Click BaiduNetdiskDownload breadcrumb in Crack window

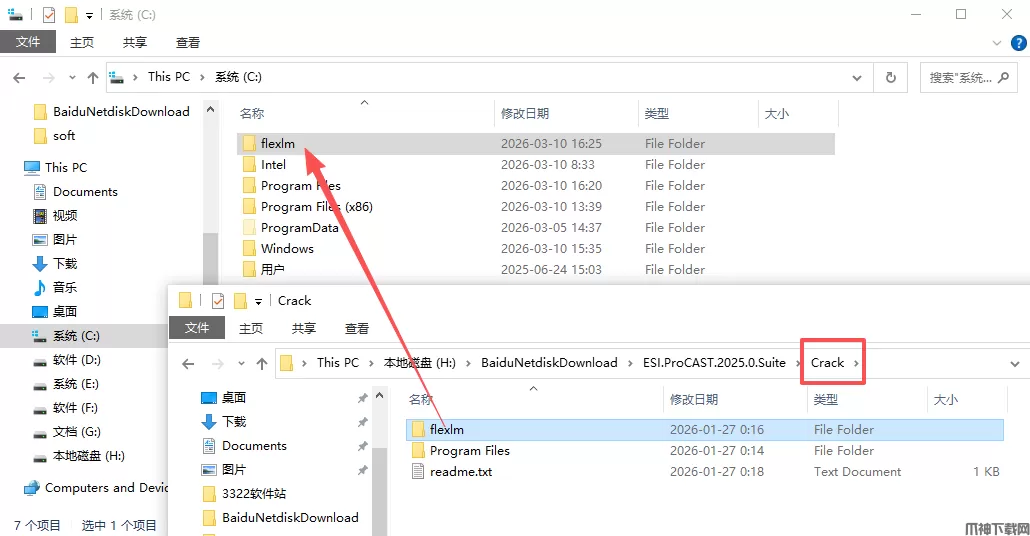coord(549,363)
